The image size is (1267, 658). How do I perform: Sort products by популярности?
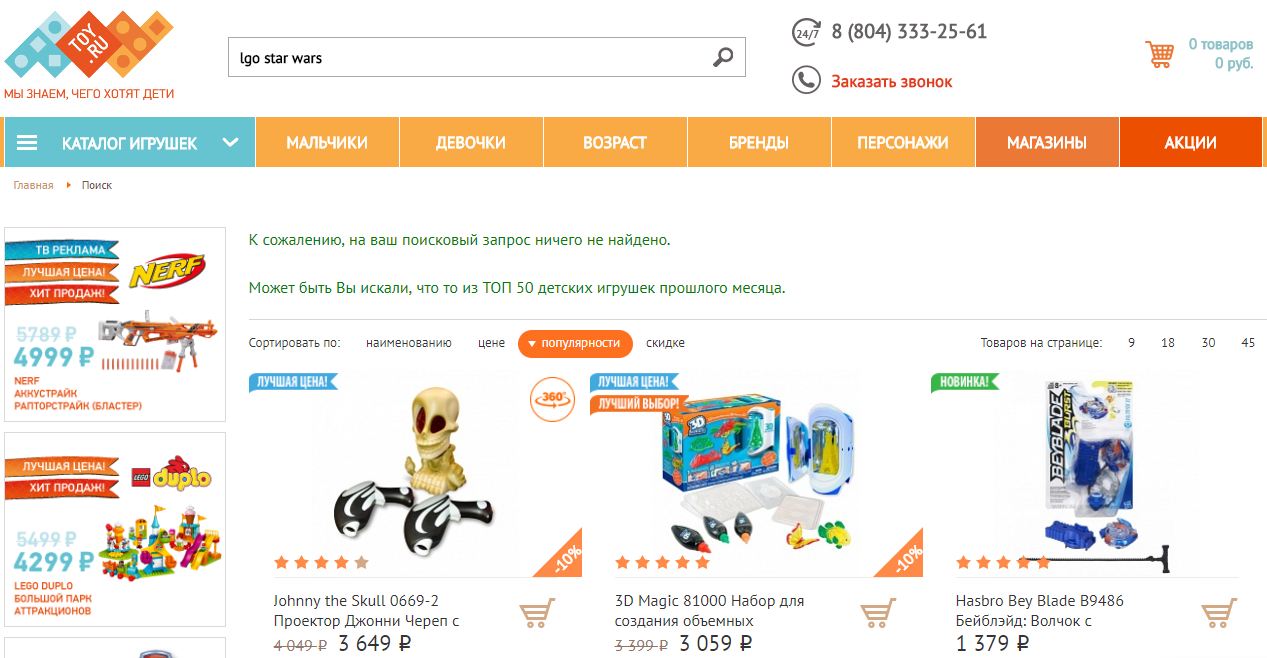(575, 343)
